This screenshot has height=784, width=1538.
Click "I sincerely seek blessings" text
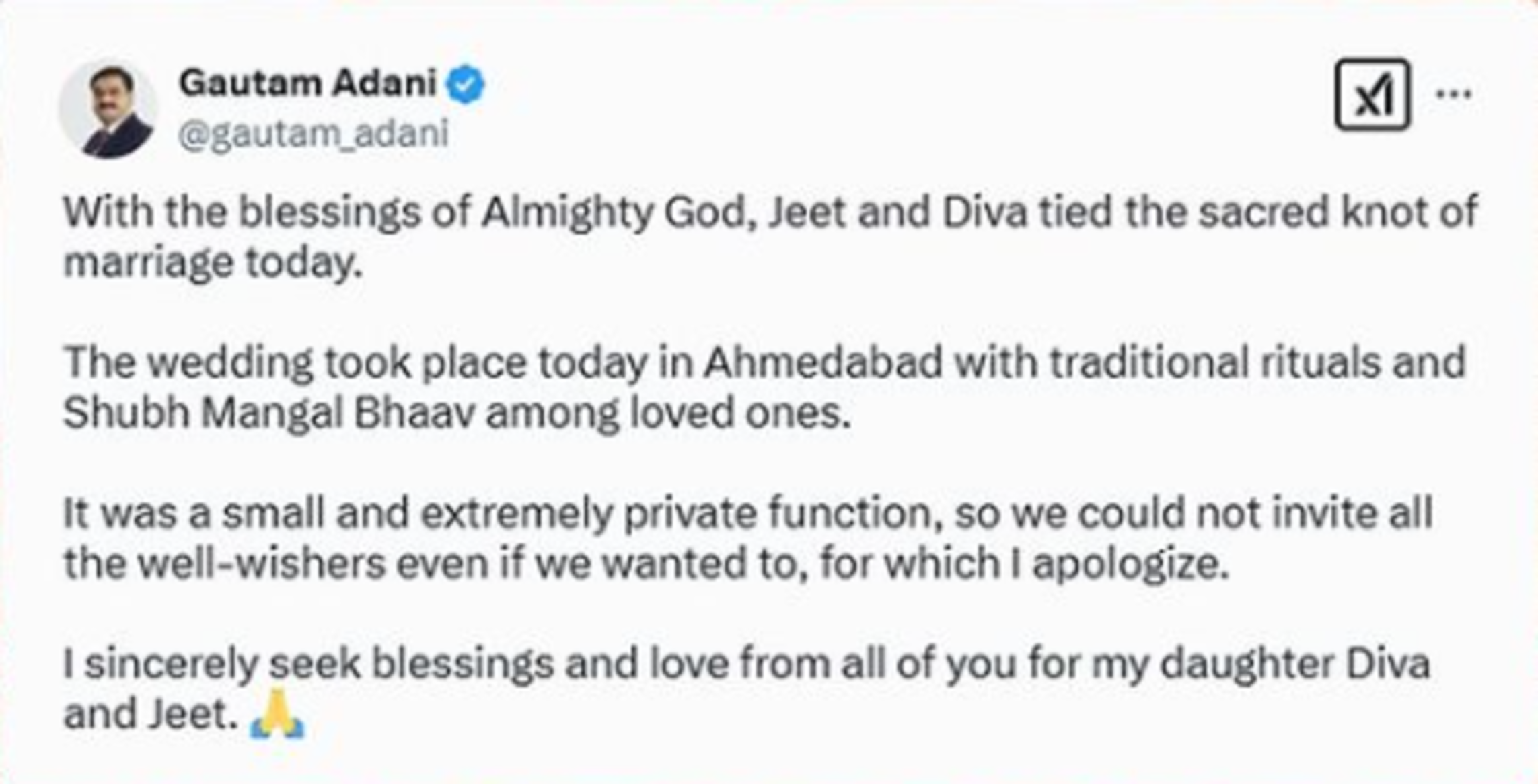[308, 664]
